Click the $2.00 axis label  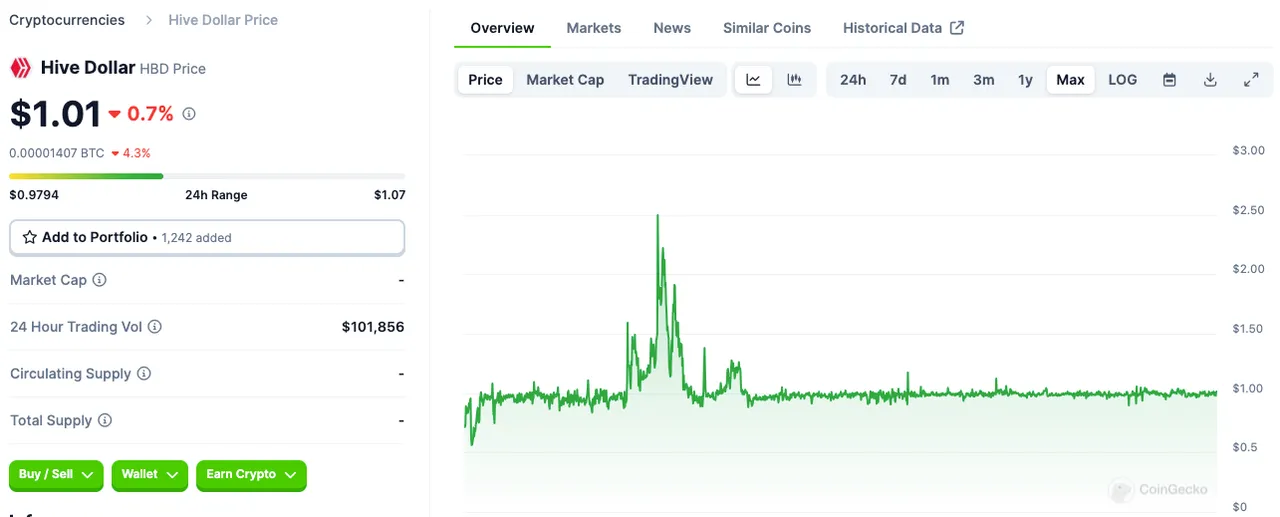click(1249, 269)
